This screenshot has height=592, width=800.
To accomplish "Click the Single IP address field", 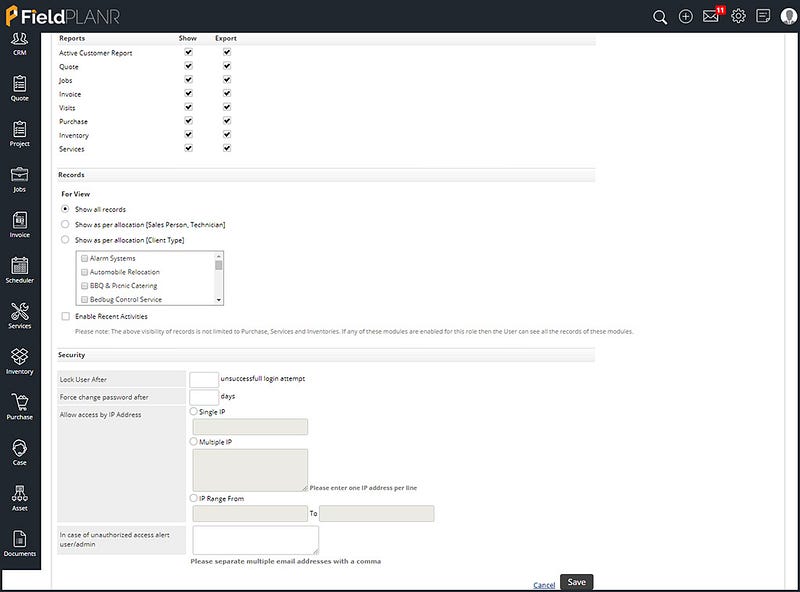I will (x=250, y=427).
